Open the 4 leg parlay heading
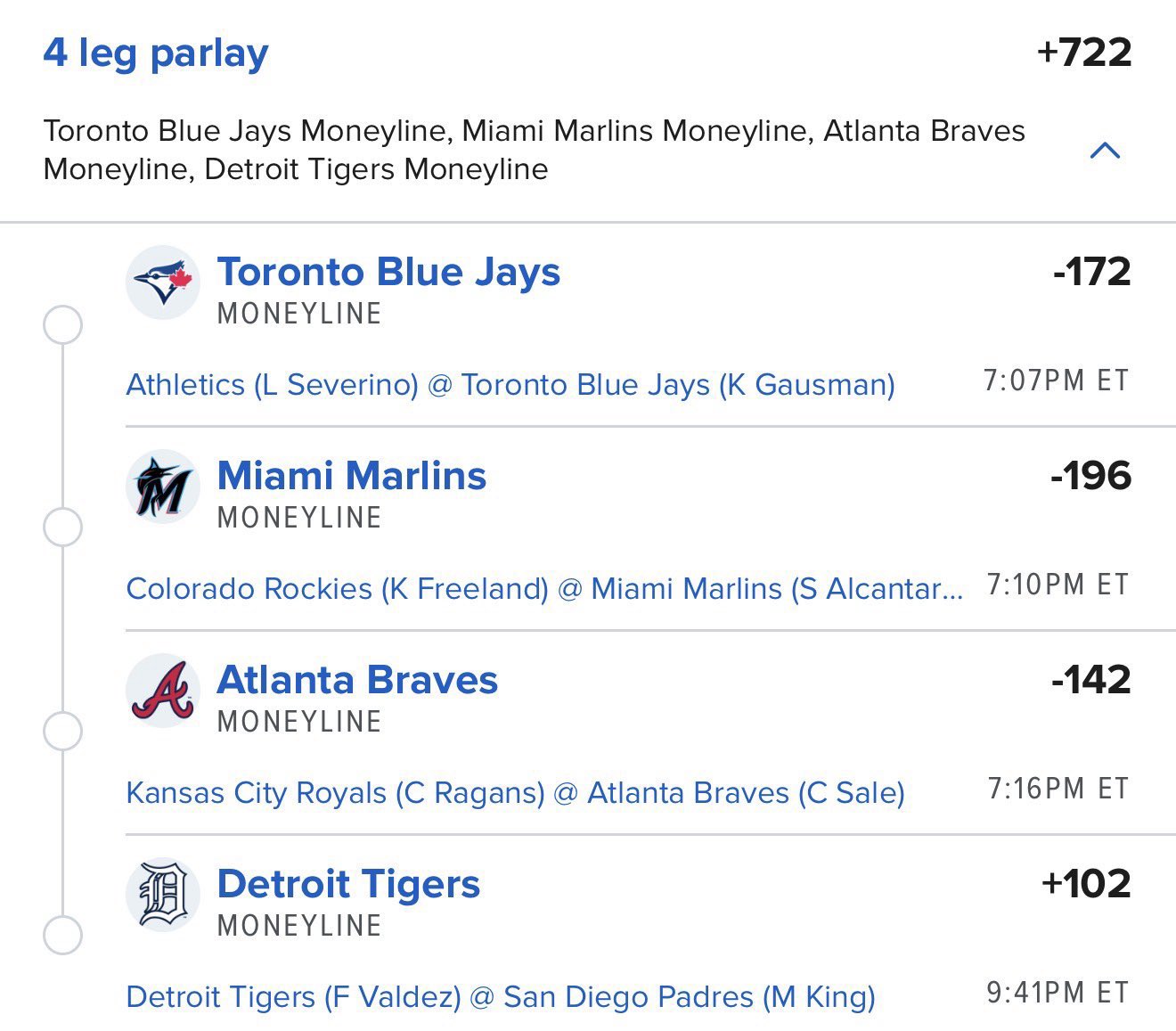The image size is (1176, 1031). click(x=156, y=53)
